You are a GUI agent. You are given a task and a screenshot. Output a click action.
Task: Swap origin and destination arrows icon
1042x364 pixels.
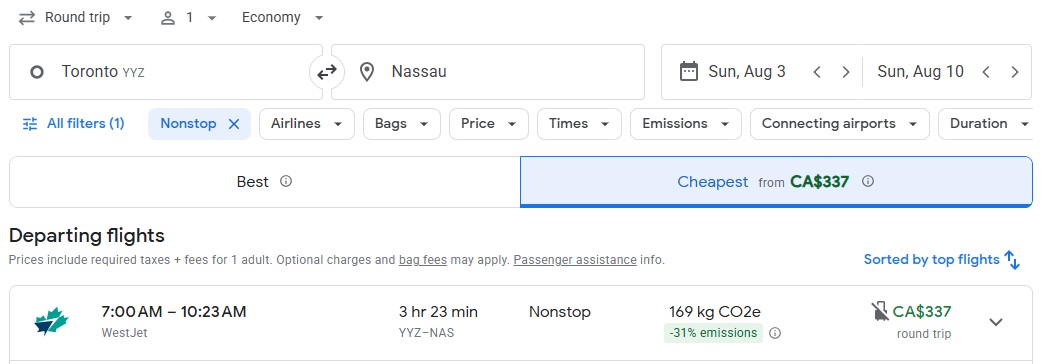point(326,72)
